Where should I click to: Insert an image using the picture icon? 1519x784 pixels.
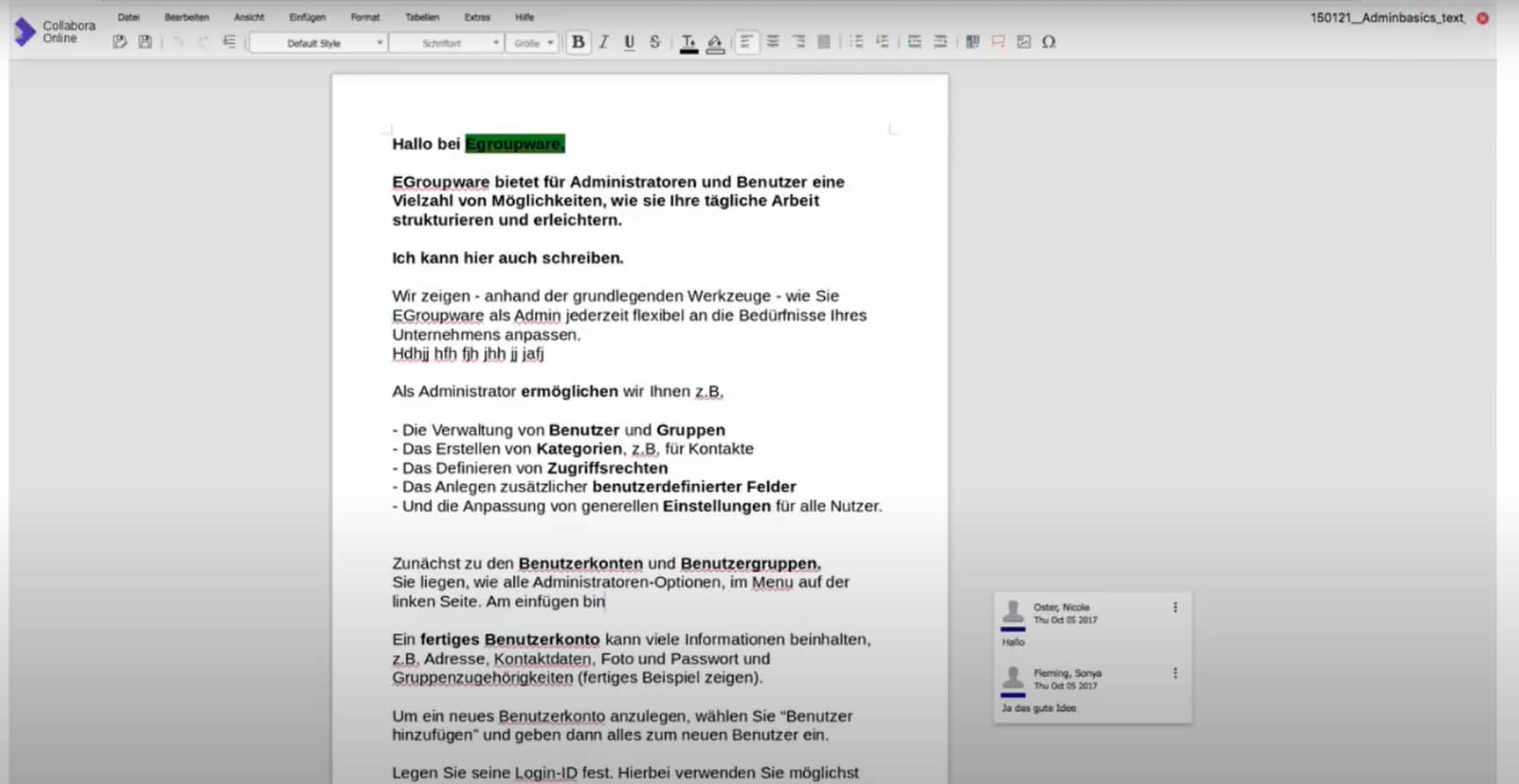click(x=1025, y=41)
